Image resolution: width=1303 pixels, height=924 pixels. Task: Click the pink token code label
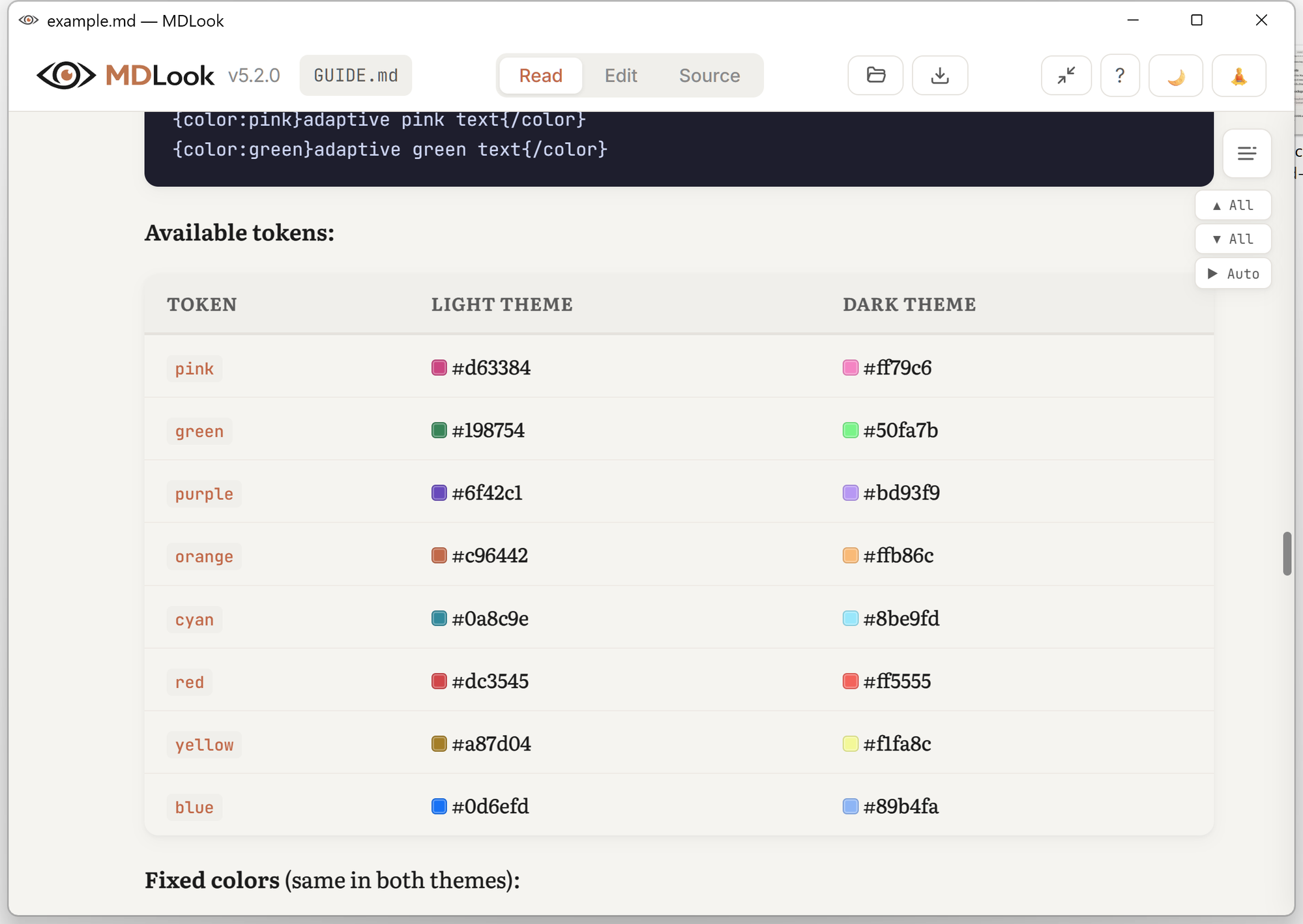coord(194,369)
